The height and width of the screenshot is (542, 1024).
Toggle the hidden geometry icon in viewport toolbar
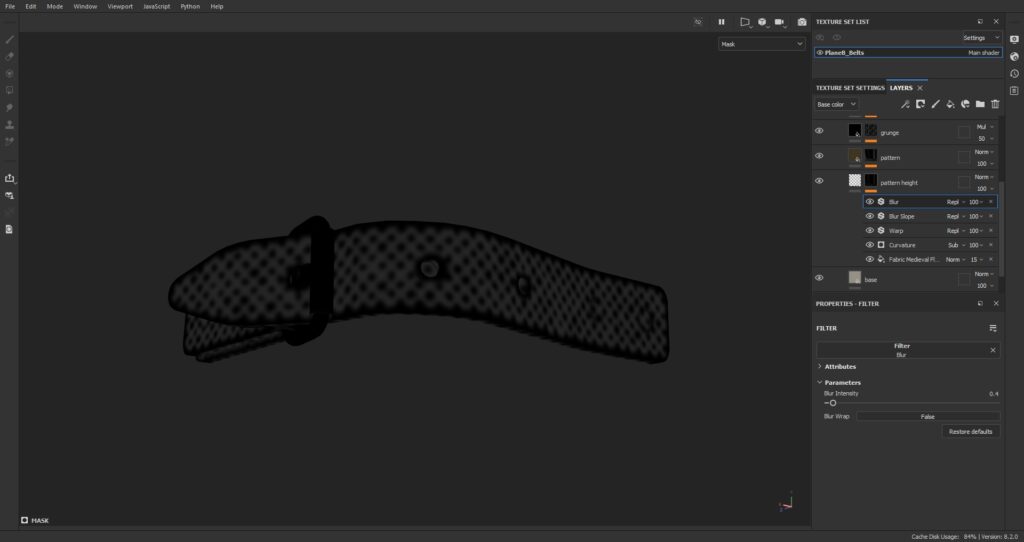click(698, 22)
